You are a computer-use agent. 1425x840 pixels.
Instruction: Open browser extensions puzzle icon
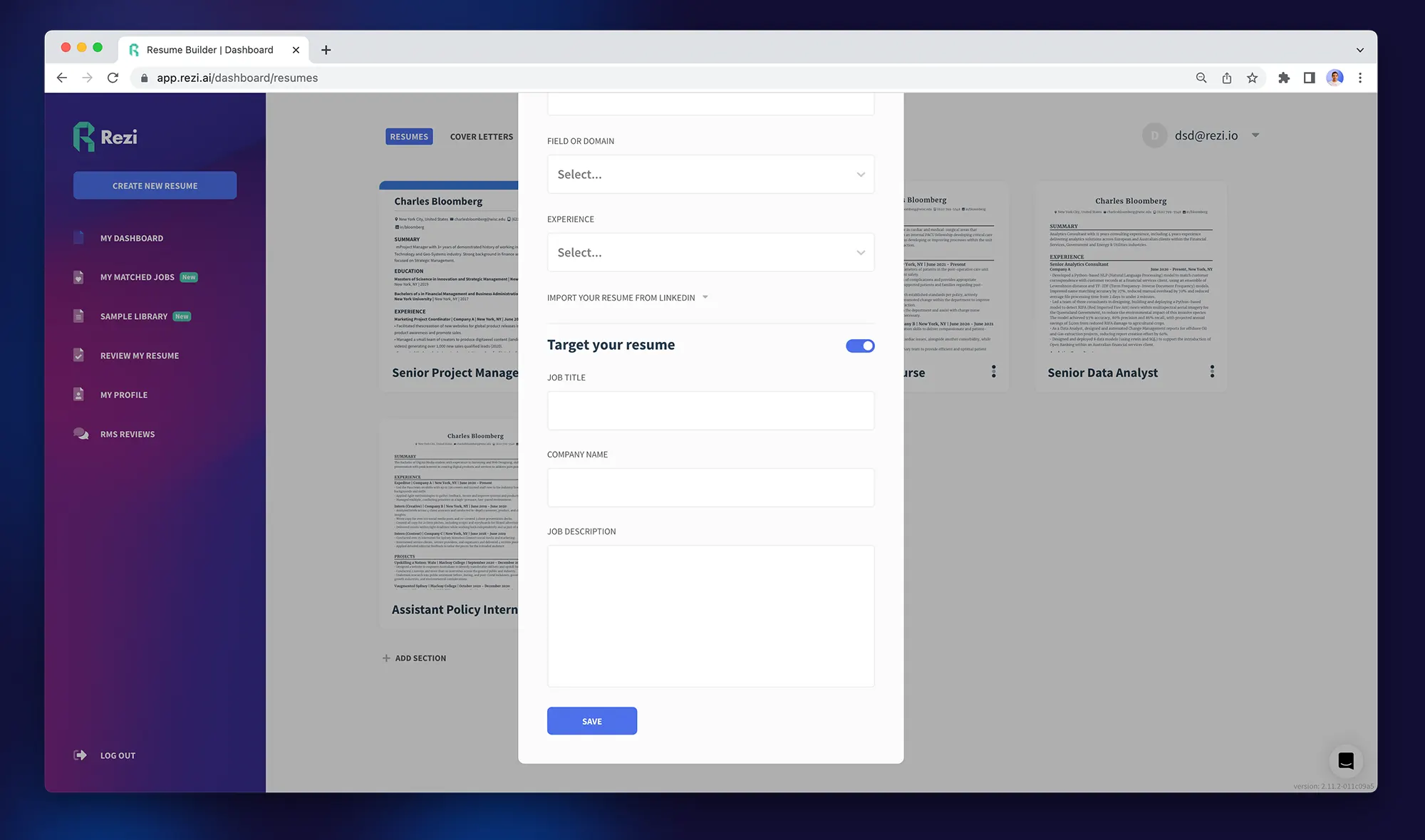[1284, 78]
